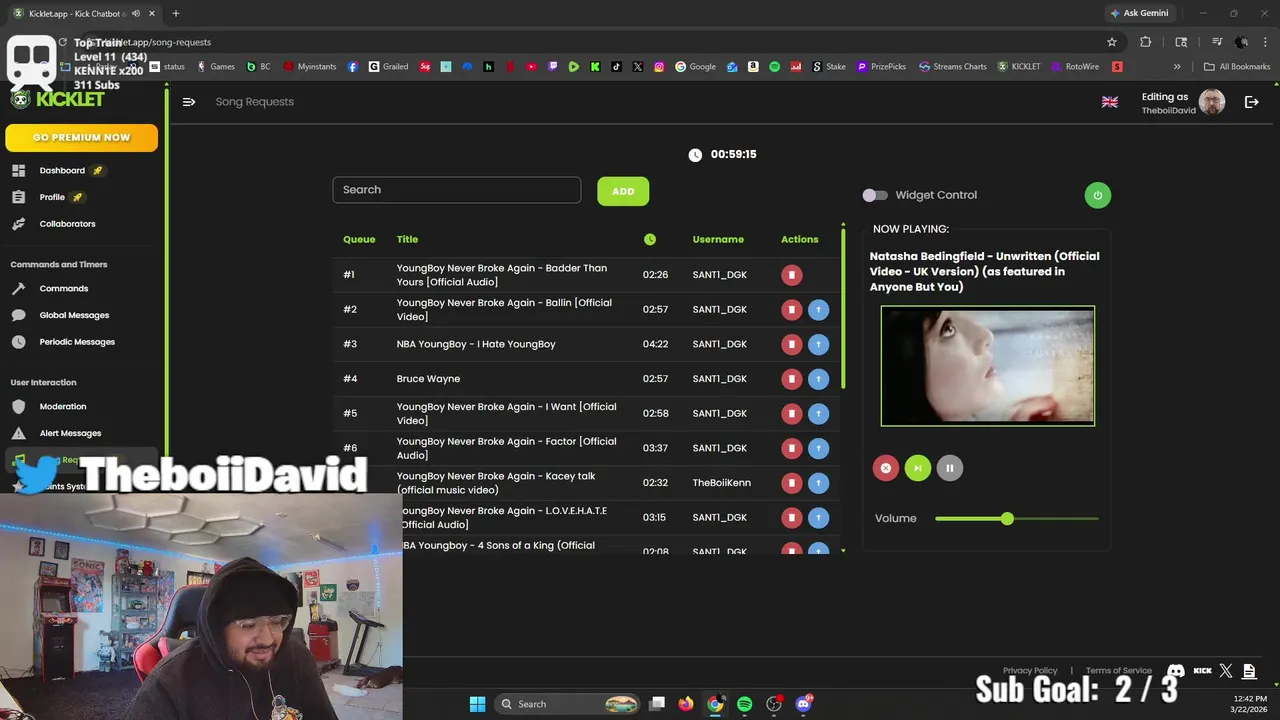
Task: Sort by Queue column header
Action: 359,240
